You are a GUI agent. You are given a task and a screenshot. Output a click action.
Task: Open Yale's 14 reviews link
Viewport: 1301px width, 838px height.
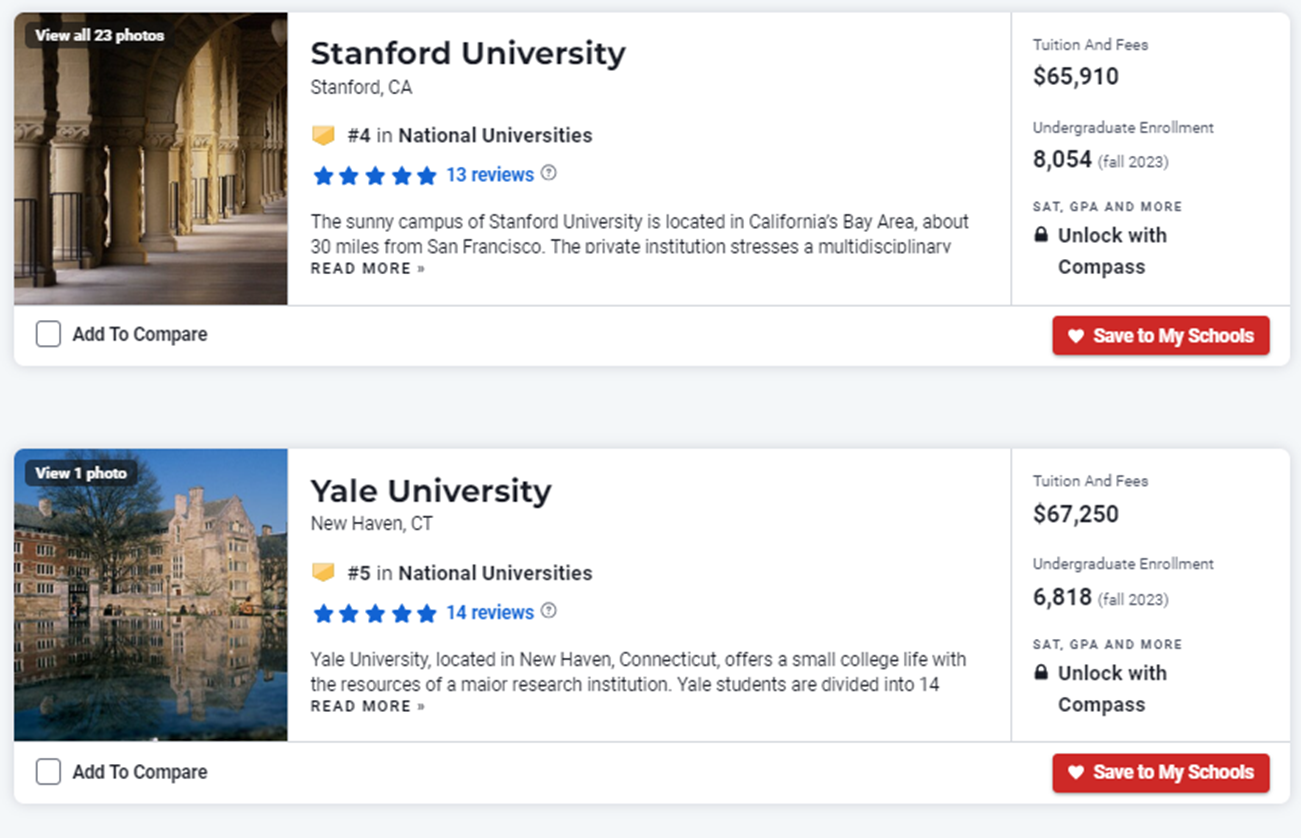point(490,612)
